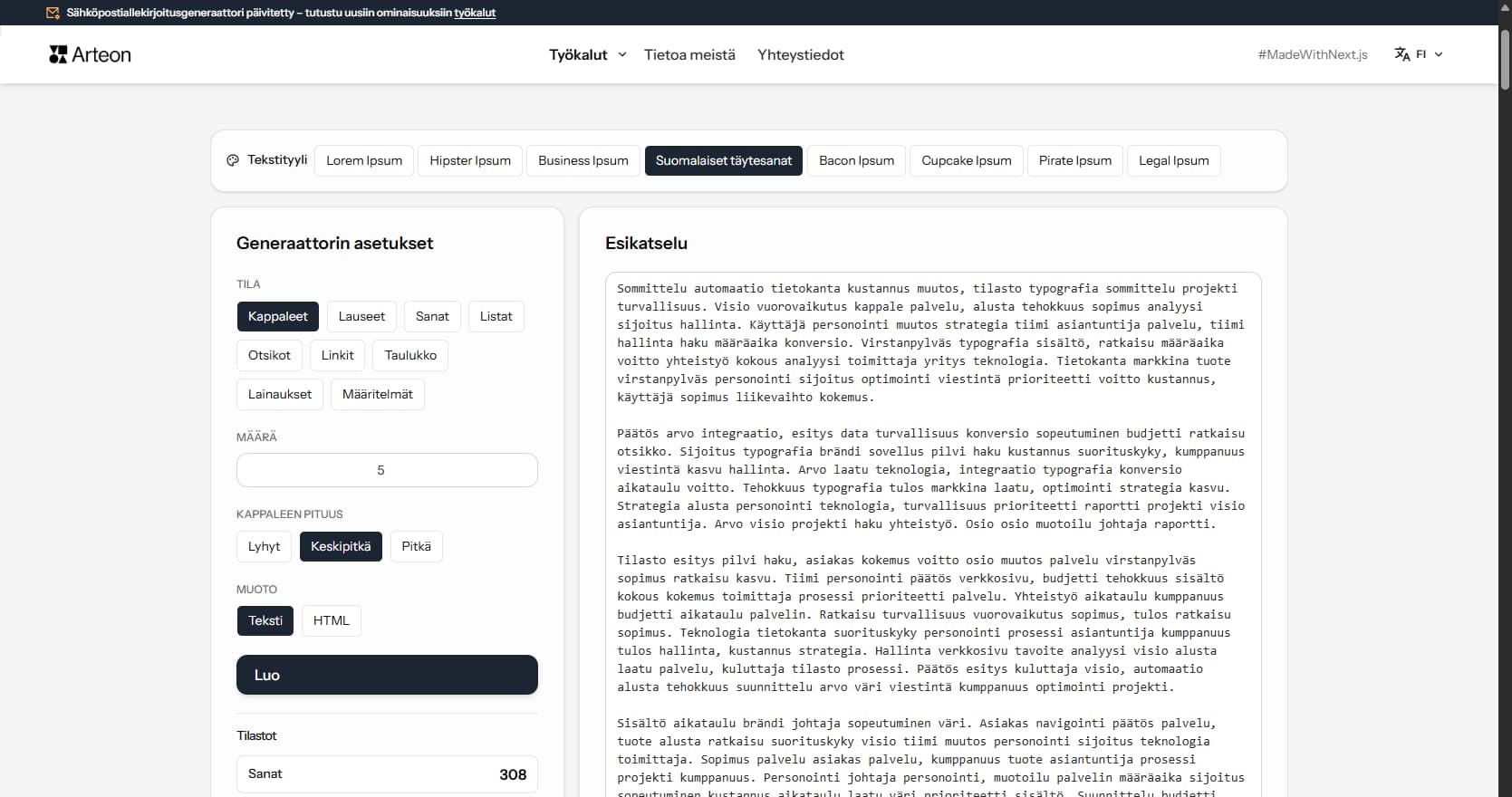Choose Kappaleet mode
The image size is (1512, 797).
tap(278, 316)
